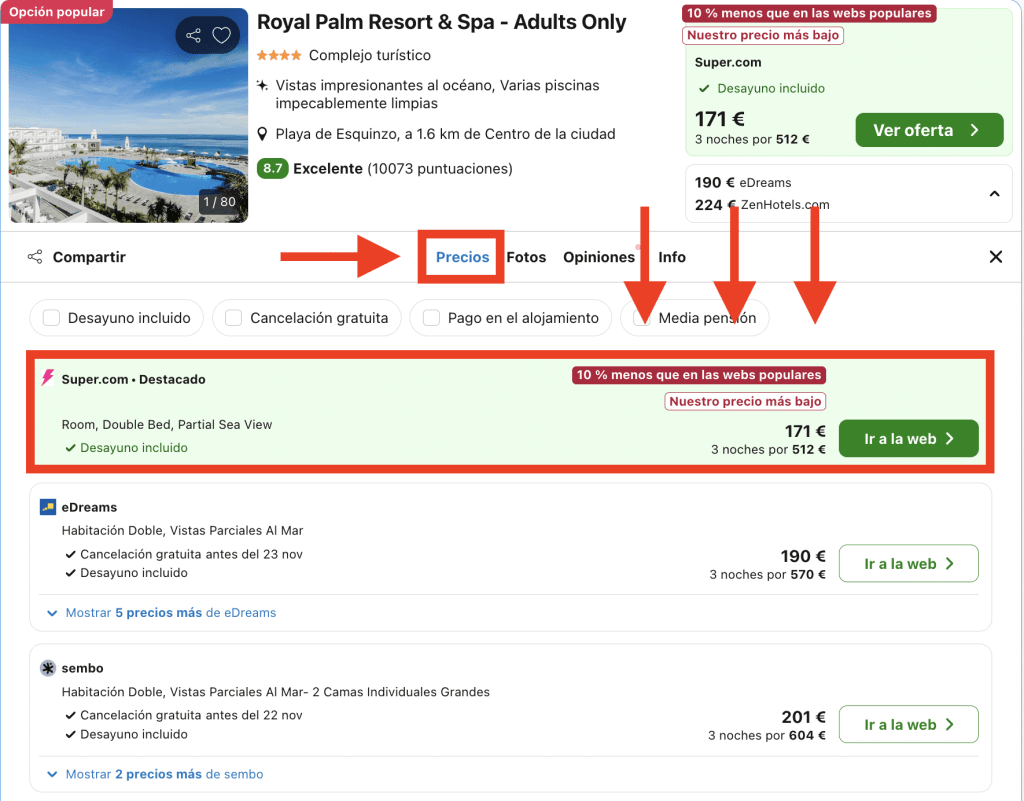Image resolution: width=1024 pixels, height=801 pixels.
Task: Close the hotel details panel
Action: [x=995, y=257]
